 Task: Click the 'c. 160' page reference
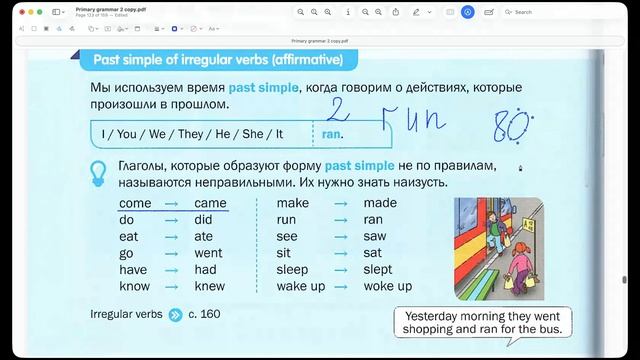click(204, 314)
